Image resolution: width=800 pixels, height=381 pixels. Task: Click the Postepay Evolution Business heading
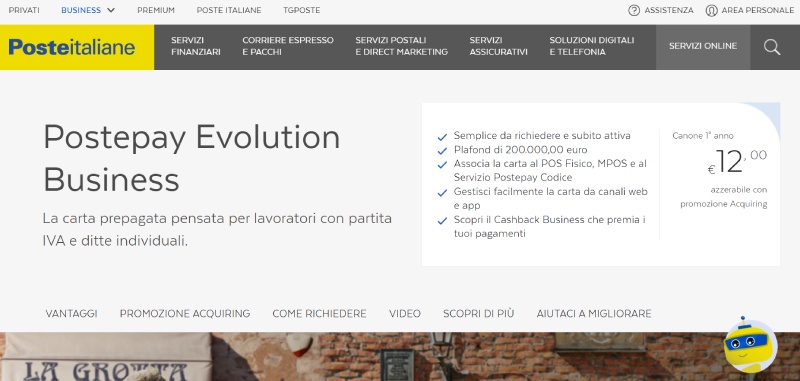point(191,158)
